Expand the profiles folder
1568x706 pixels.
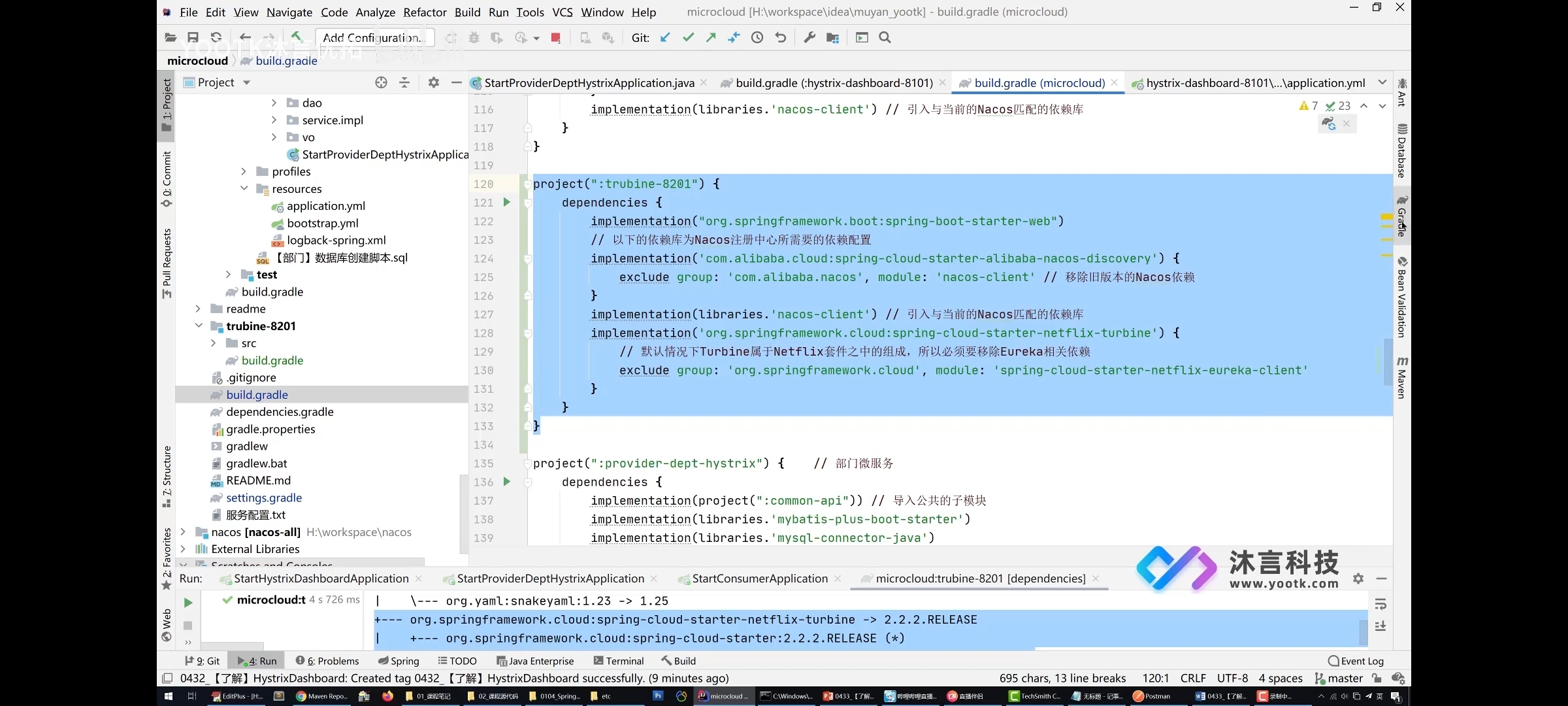coord(244,171)
